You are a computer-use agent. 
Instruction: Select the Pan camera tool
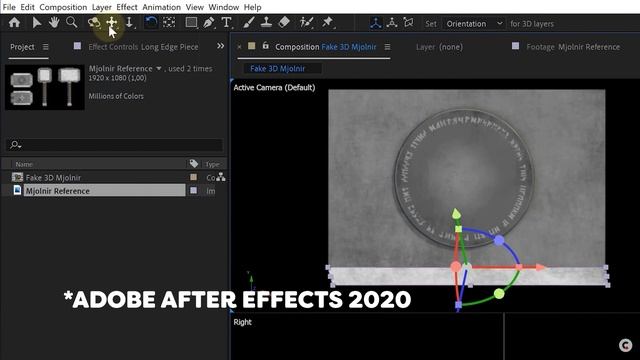[x=111, y=22]
